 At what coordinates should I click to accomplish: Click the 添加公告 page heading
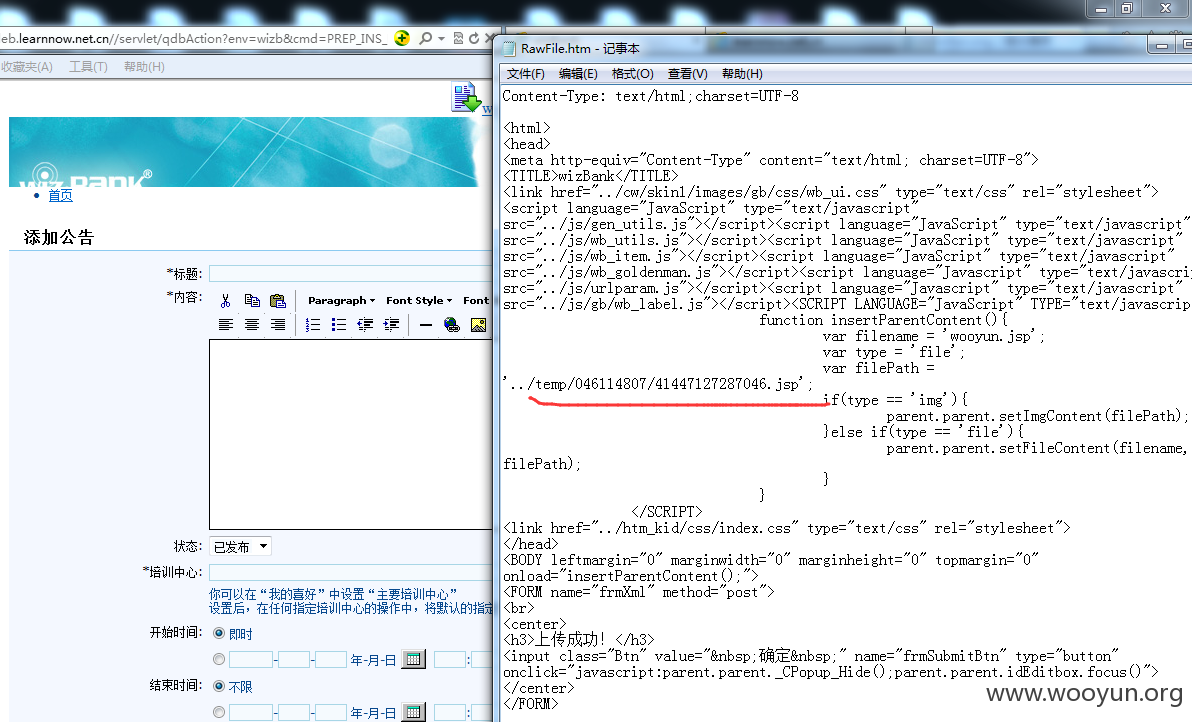coord(59,237)
